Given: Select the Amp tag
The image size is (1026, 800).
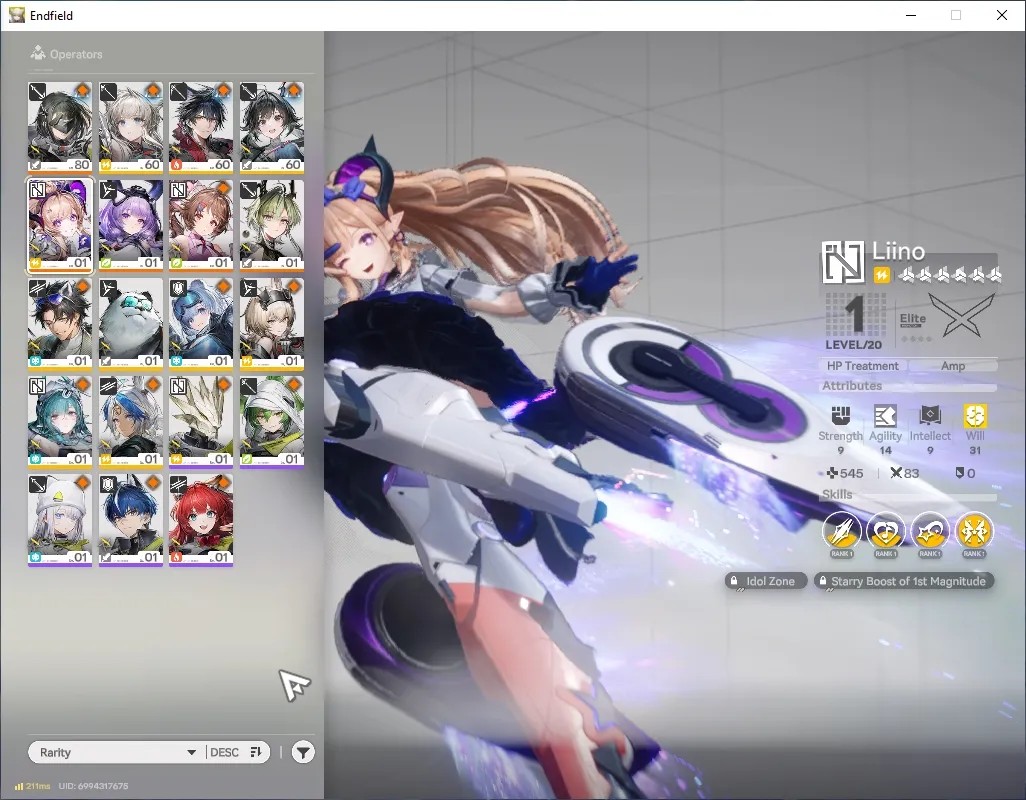Looking at the screenshot, I should coord(953,366).
